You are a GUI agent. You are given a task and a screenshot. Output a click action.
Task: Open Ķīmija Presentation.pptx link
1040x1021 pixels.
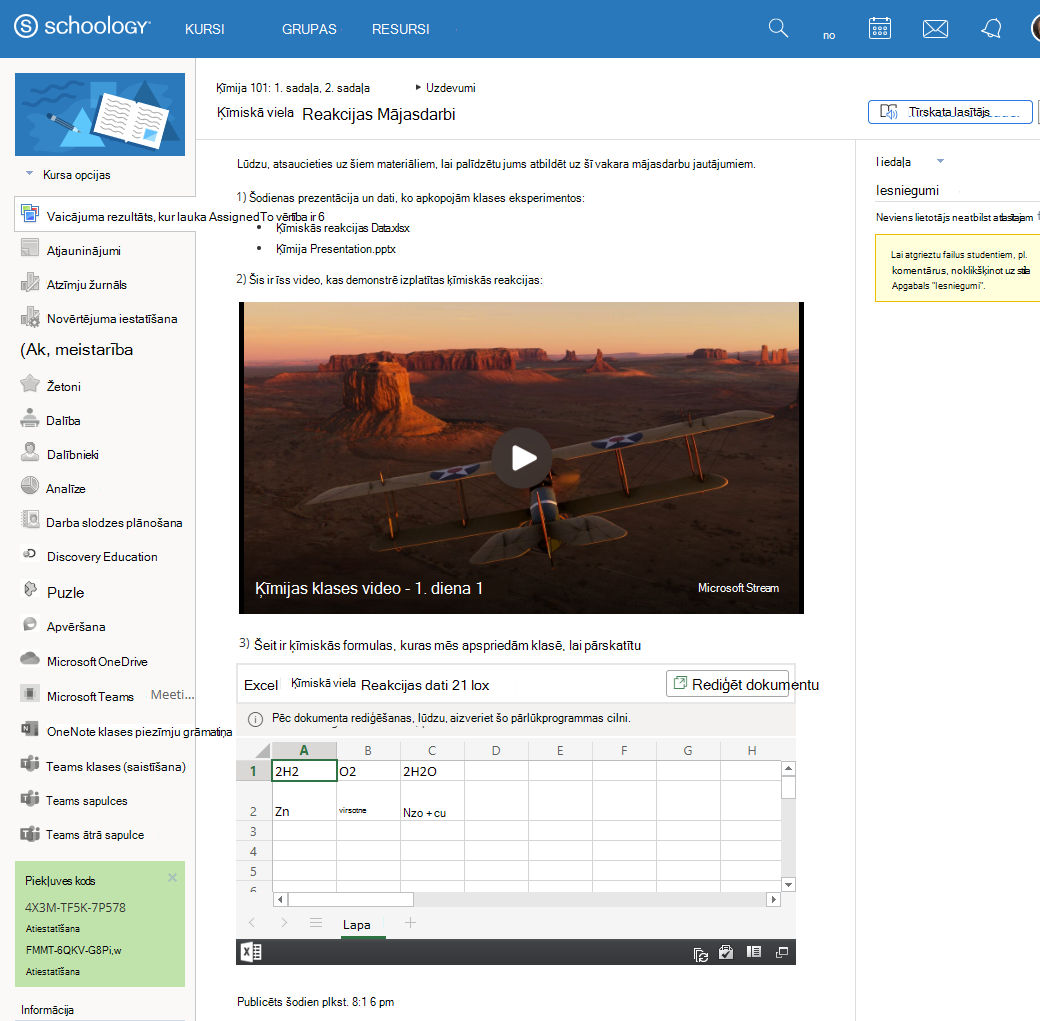[x=336, y=249]
